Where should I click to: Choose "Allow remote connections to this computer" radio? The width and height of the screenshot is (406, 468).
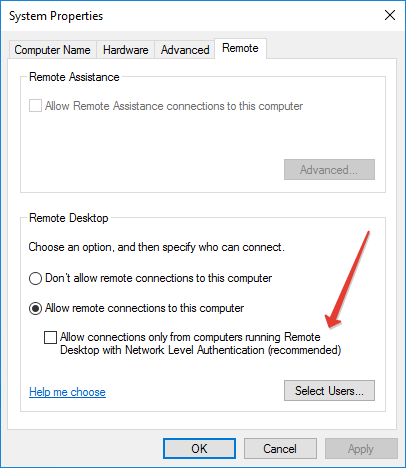click(x=35, y=308)
